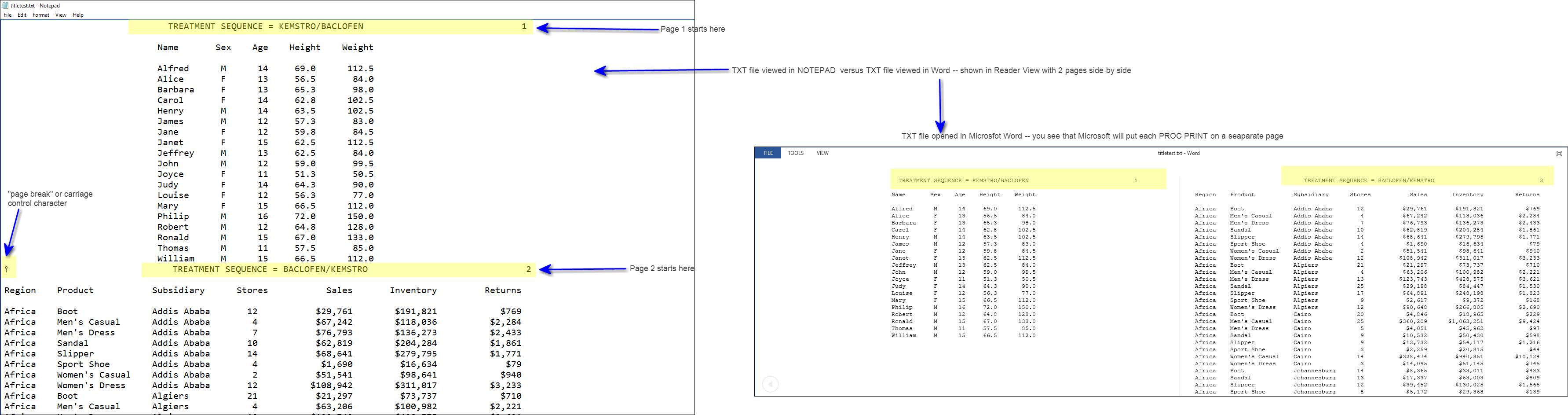Click the 'Returns' header in Notepad

[x=503, y=291]
